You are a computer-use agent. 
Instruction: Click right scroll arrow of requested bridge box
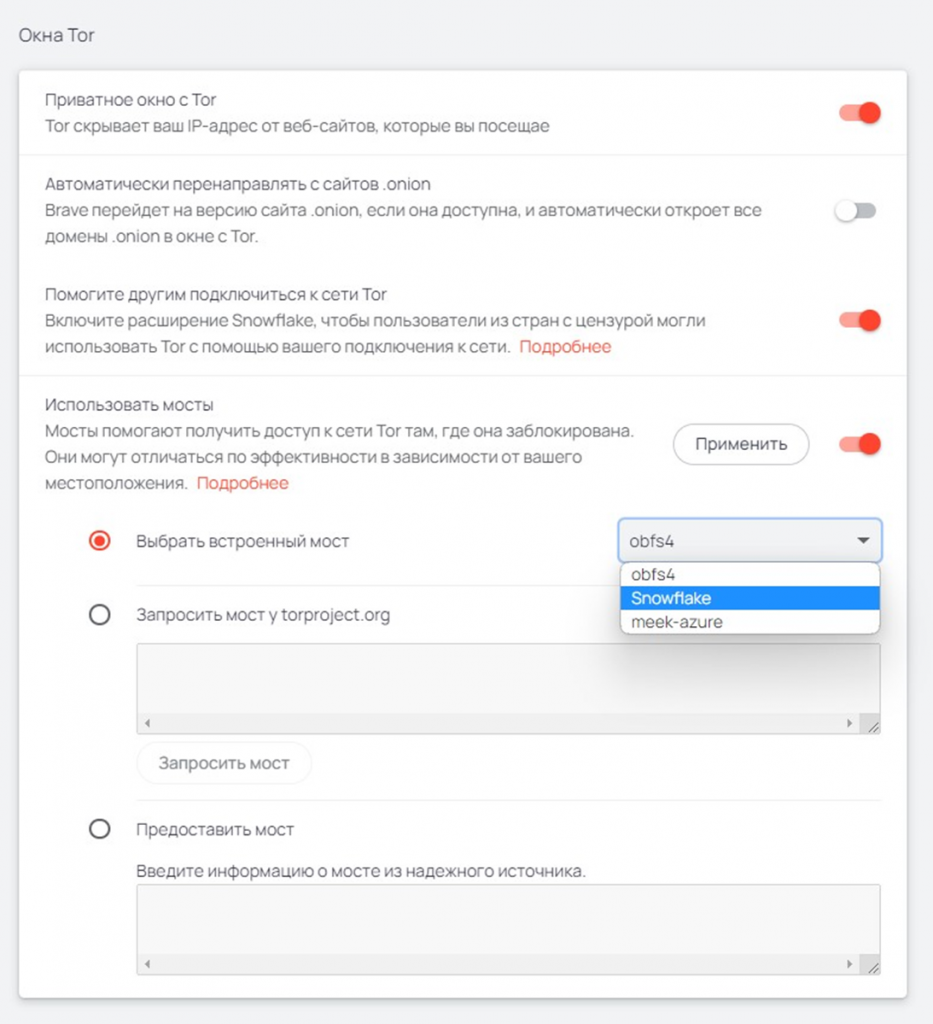850,723
